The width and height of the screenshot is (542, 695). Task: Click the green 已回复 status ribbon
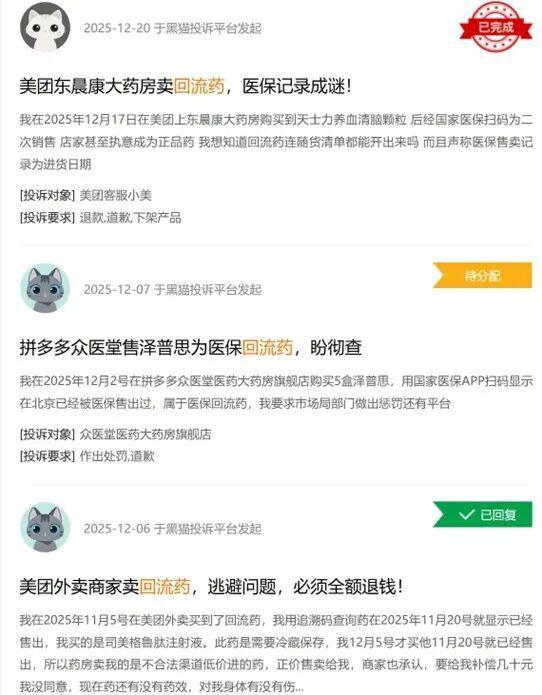tap(482, 514)
